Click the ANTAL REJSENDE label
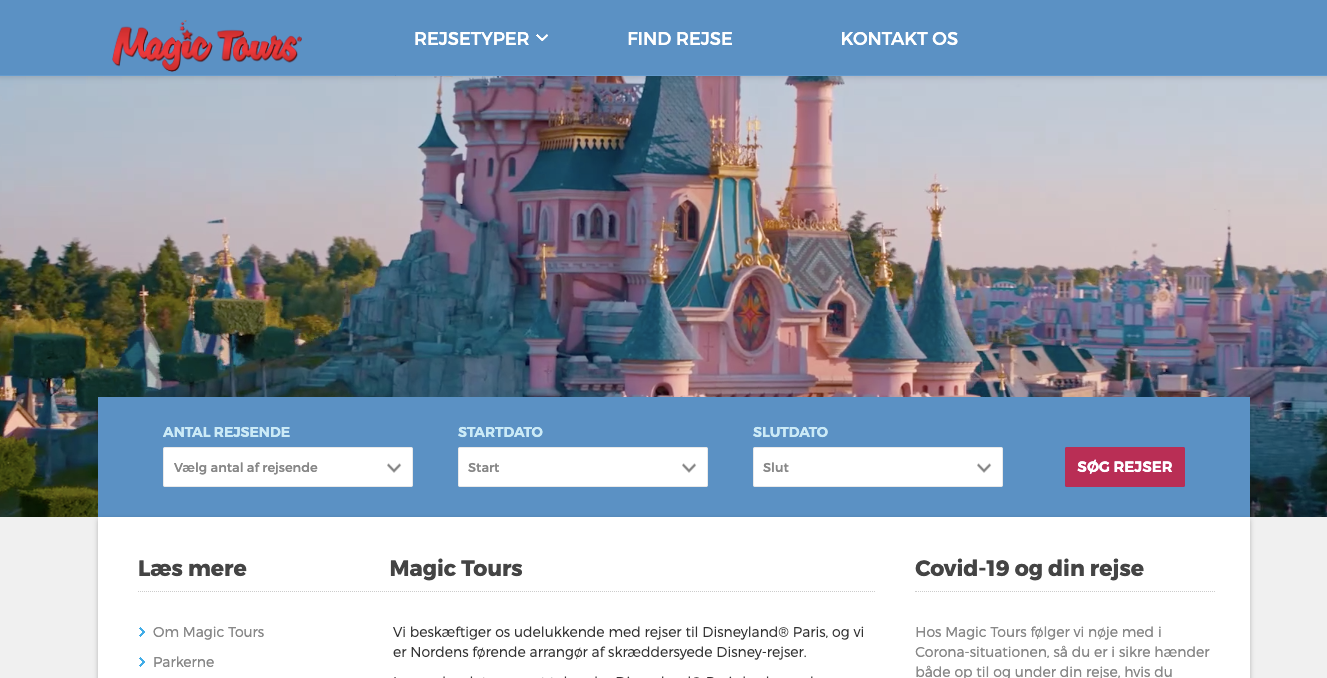Screen dimensions: 1327x678 (x=226, y=432)
